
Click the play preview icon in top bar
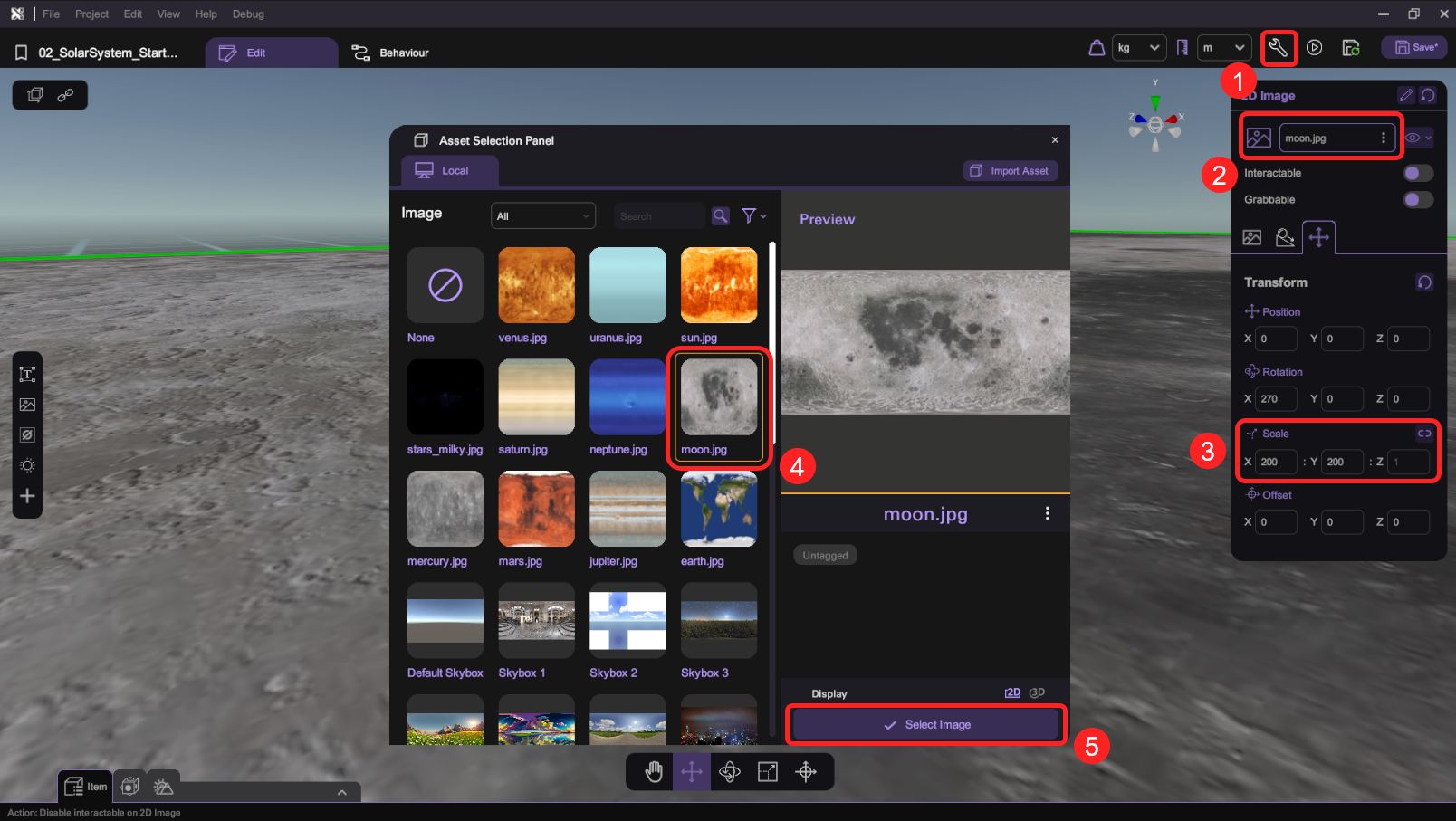click(1314, 48)
